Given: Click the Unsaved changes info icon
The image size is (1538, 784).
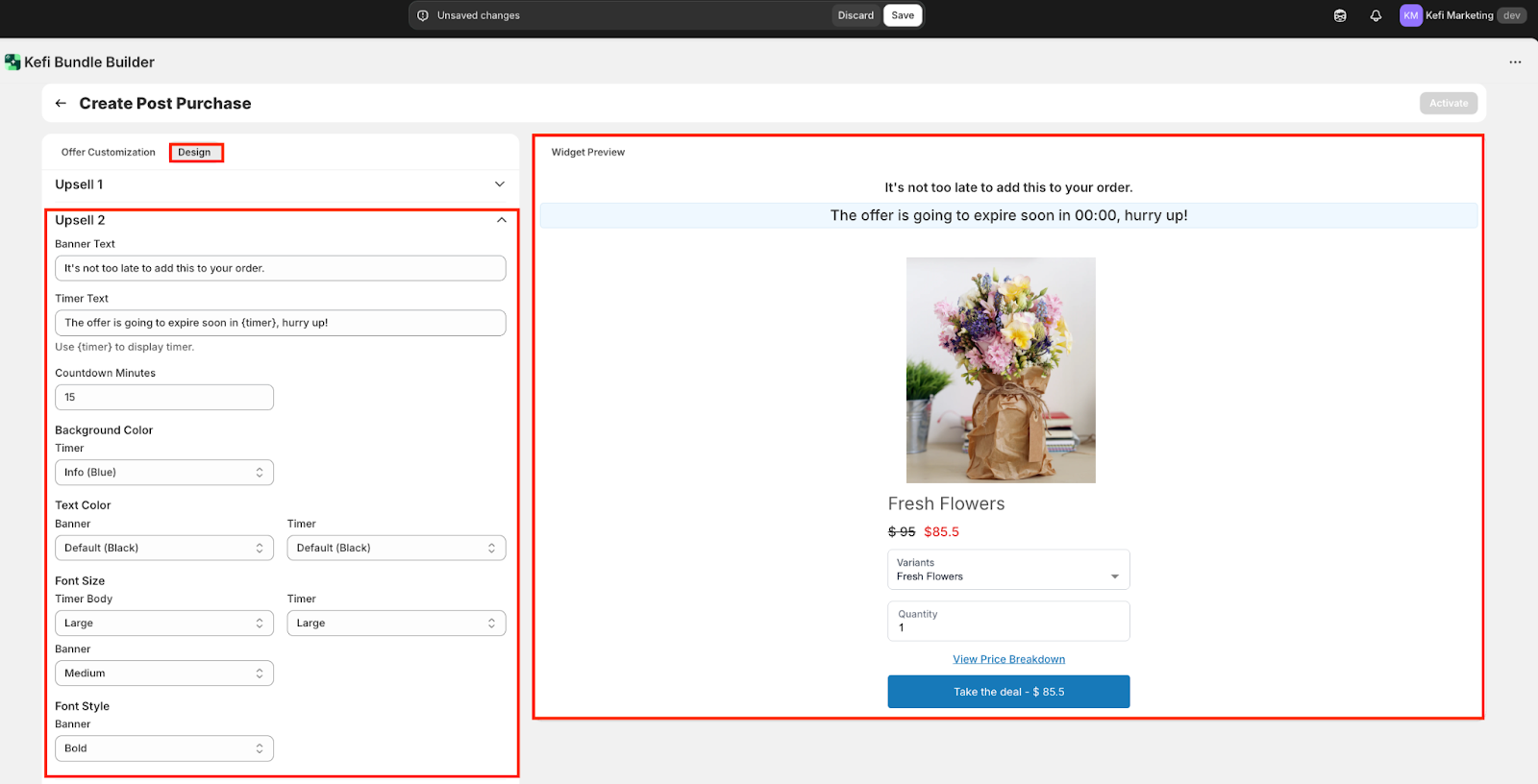Looking at the screenshot, I should [423, 15].
